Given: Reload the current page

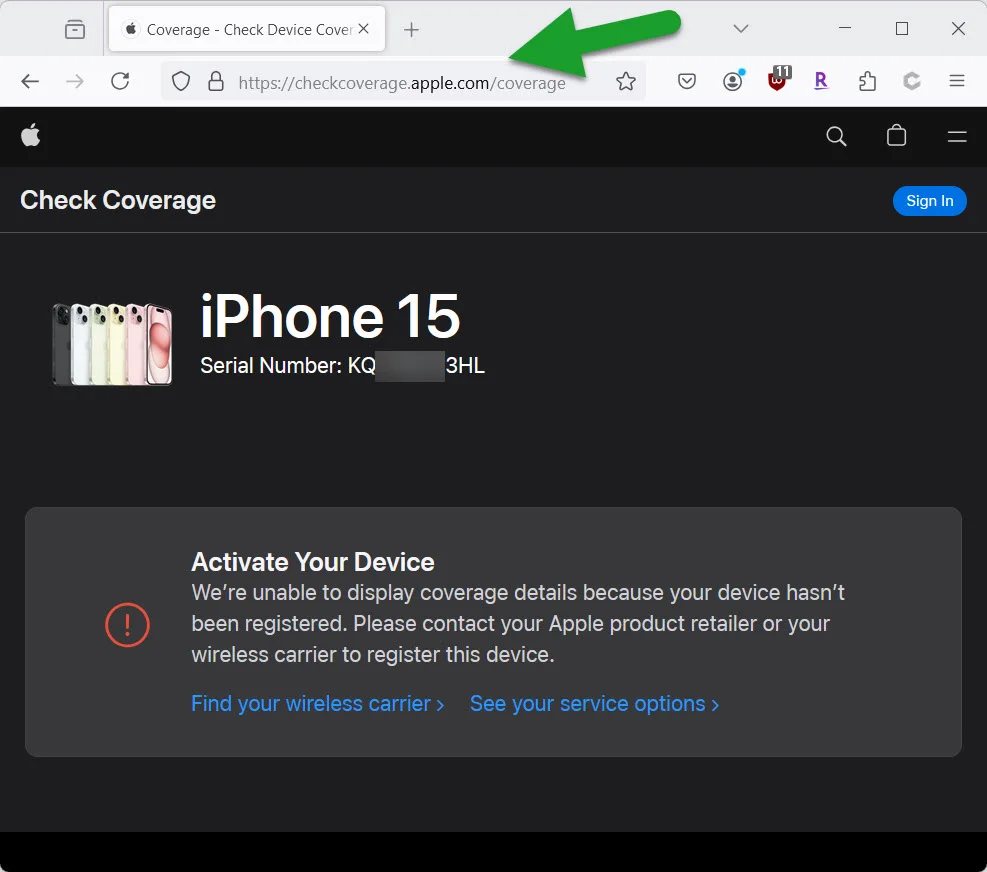Looking at the screenshot, I should pyautogui.click(x=120, y=82).
